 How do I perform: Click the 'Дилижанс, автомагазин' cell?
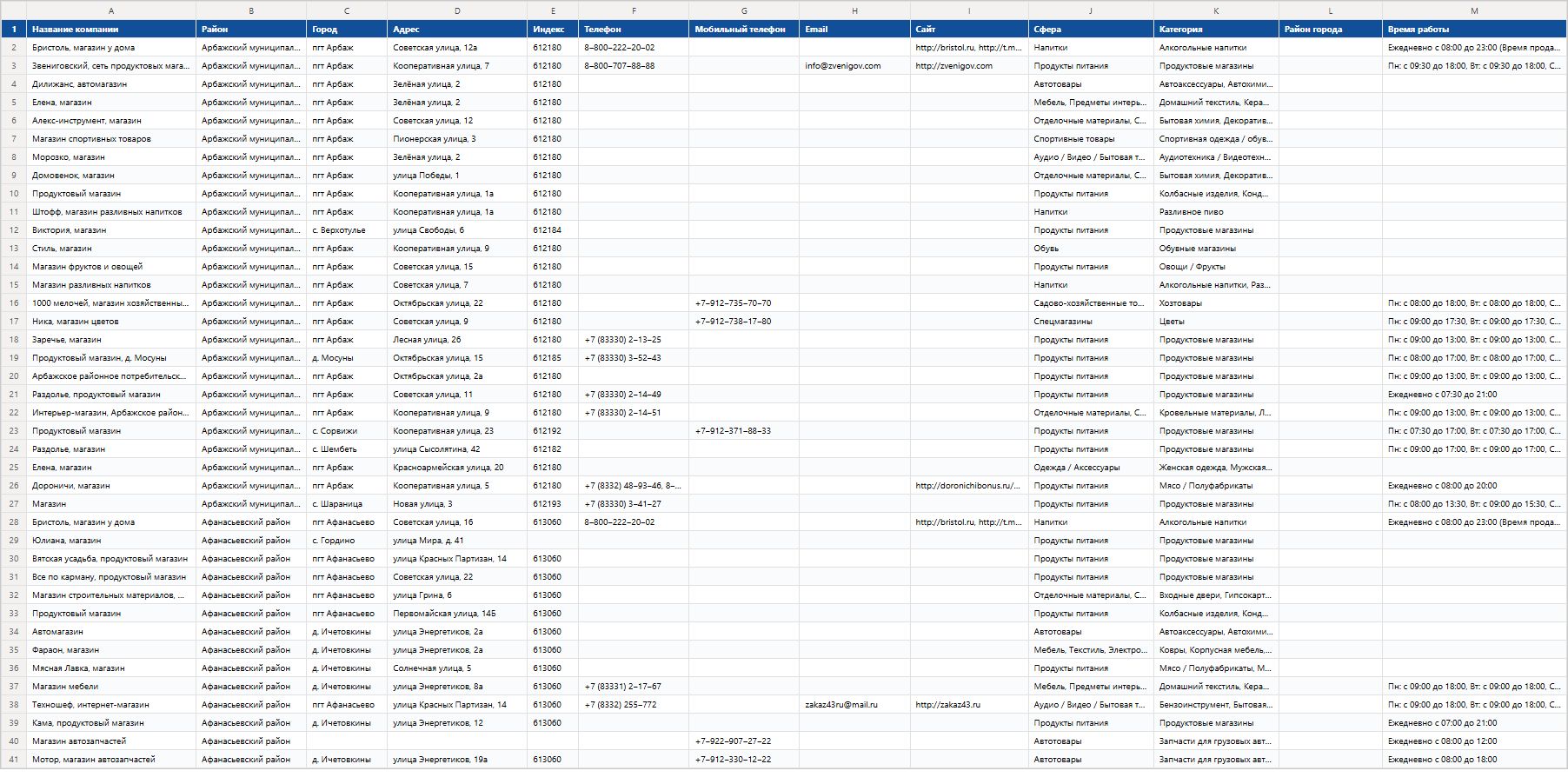click(x=111, y=84)
